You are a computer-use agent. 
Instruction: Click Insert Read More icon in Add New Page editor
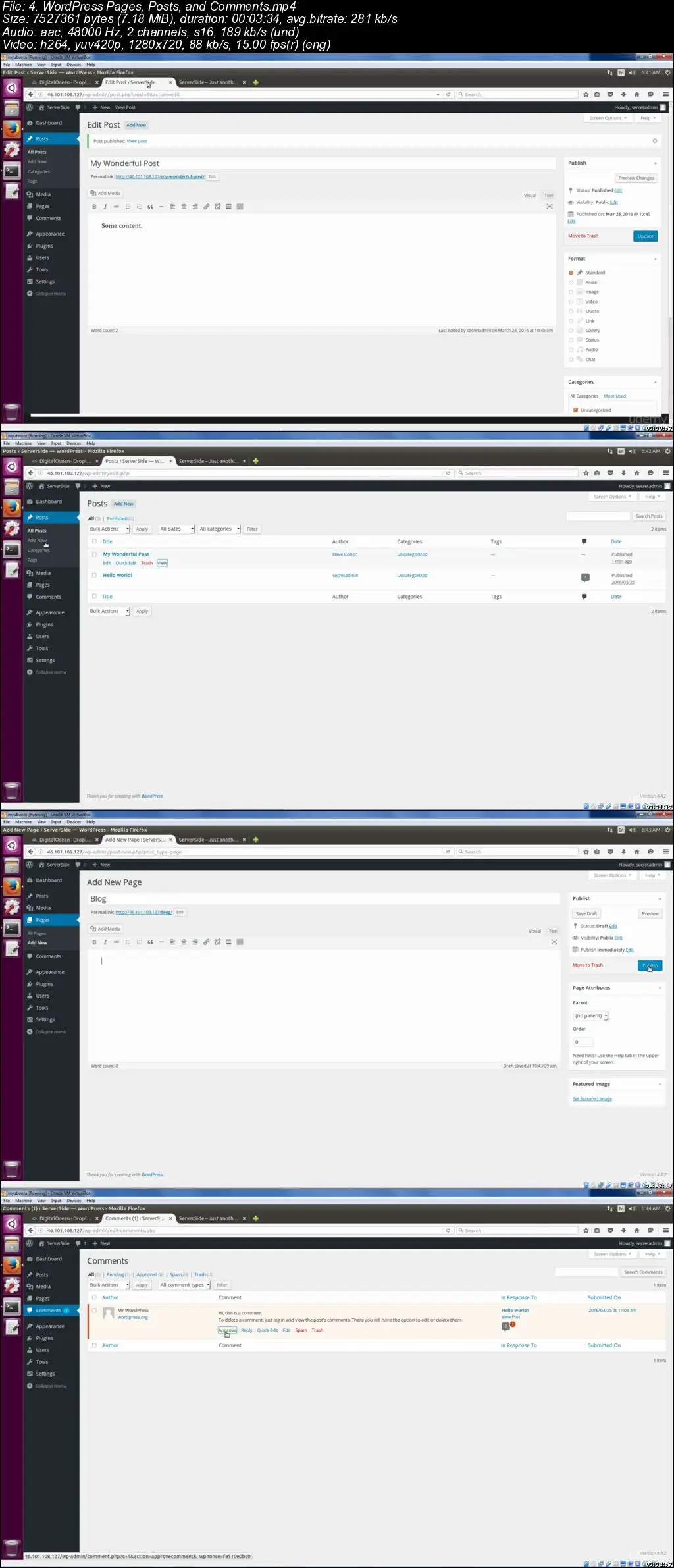click(x=228, y=942)
